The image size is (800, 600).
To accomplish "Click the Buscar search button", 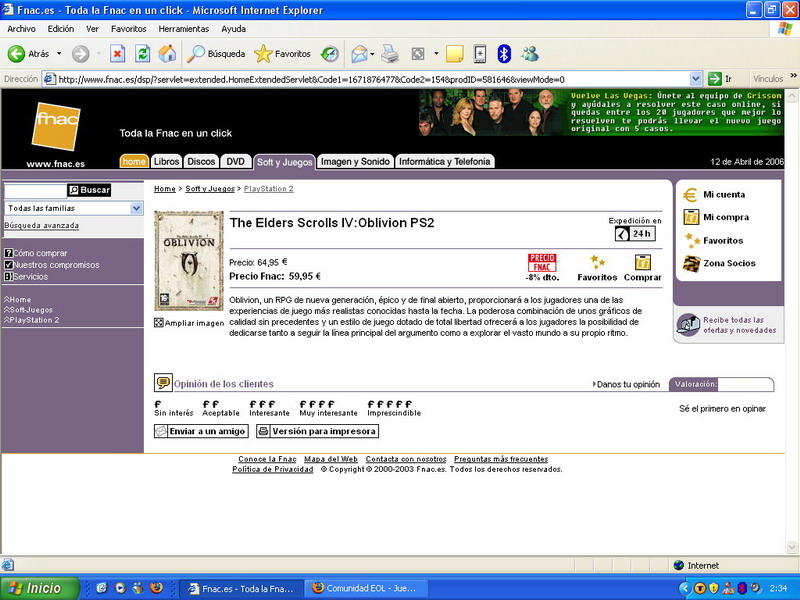I will (x=89, y=190).
